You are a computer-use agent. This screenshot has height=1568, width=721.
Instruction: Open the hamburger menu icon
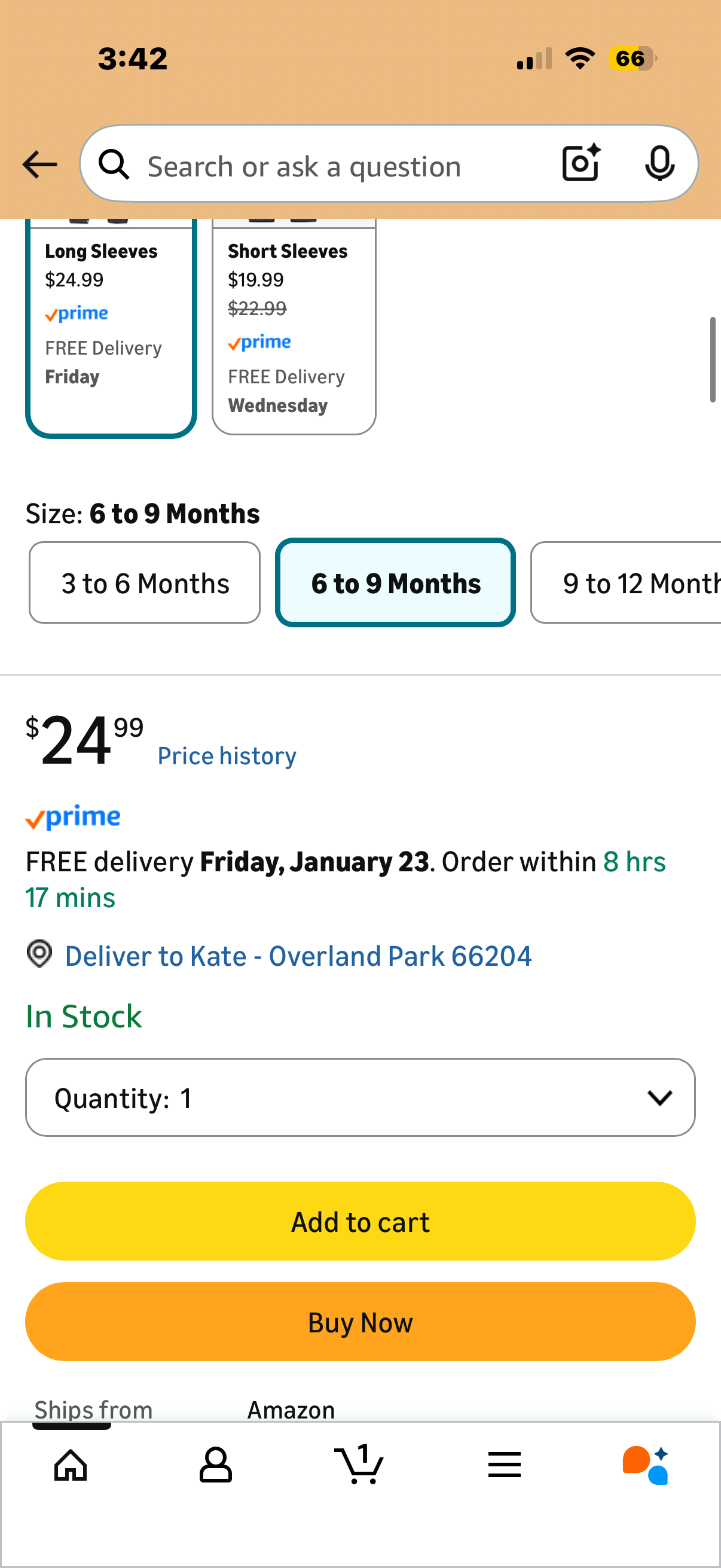point(505,1465)
